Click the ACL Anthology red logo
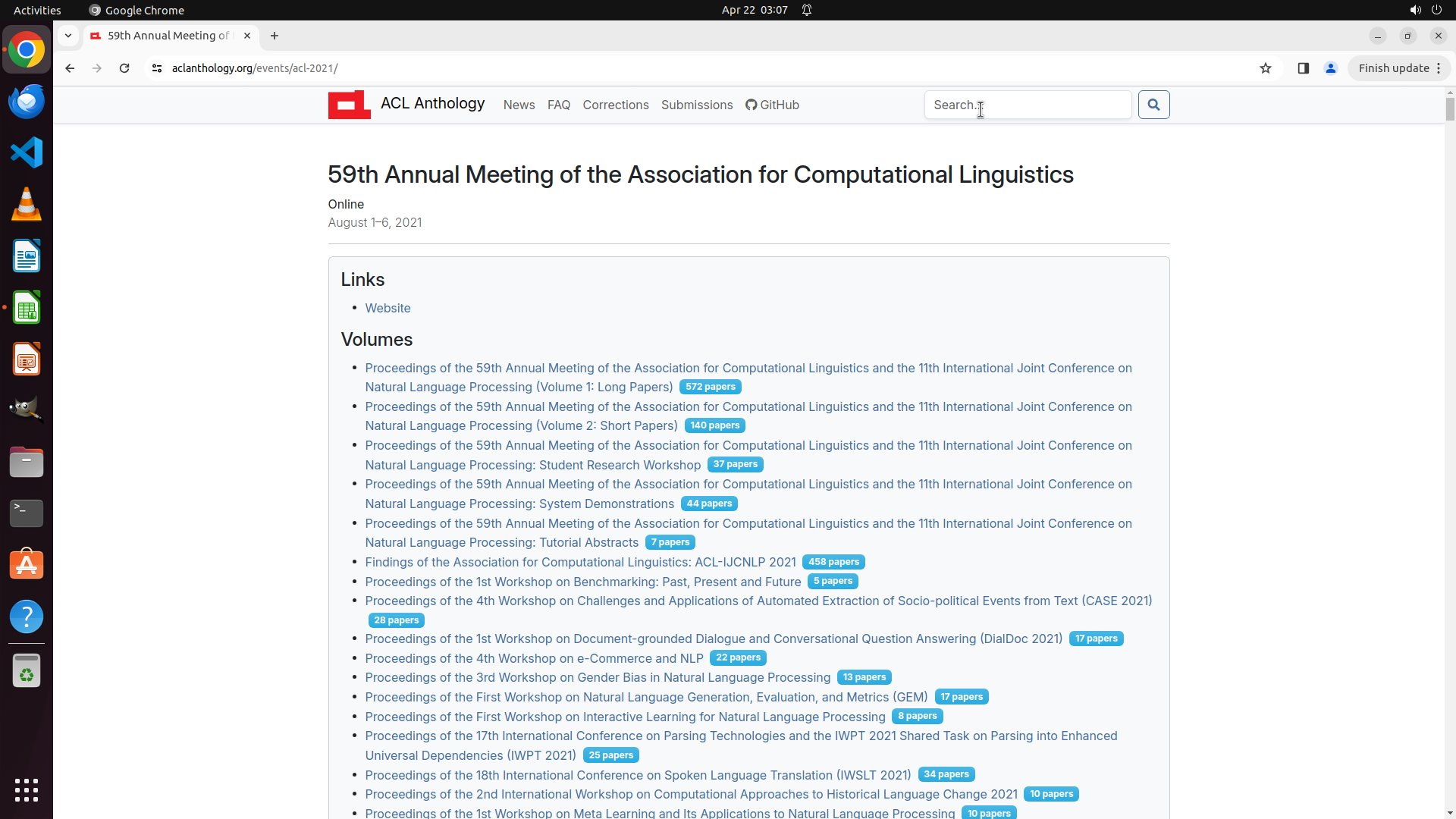1456x819 pixels. [x=349, y=105]
